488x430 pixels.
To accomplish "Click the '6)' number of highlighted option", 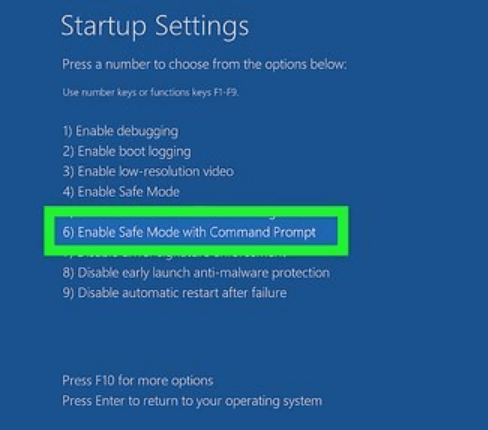I will tap(68, 232).
